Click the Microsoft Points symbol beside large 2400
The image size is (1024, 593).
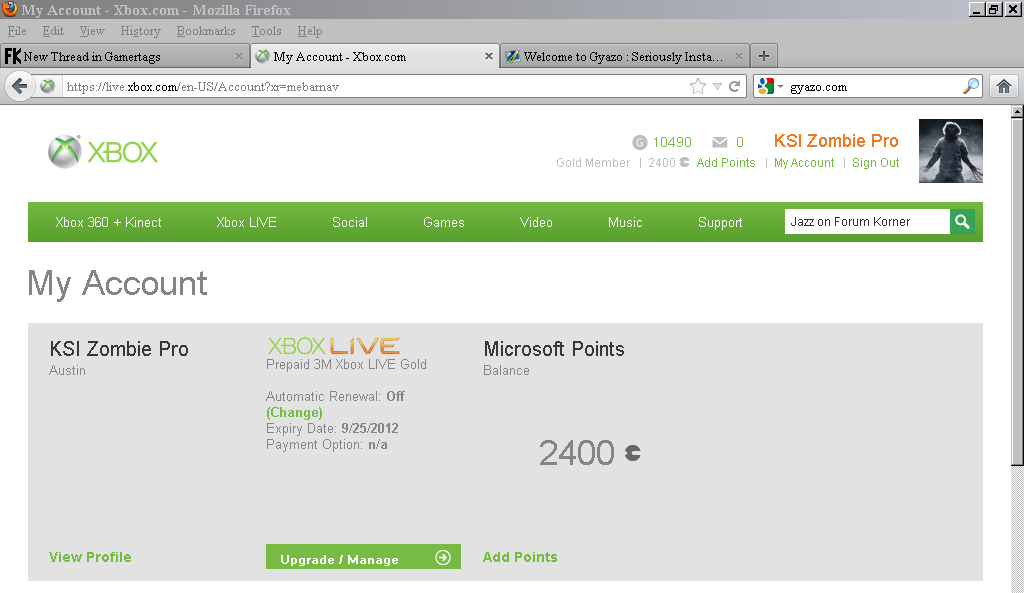click(632, 453)
